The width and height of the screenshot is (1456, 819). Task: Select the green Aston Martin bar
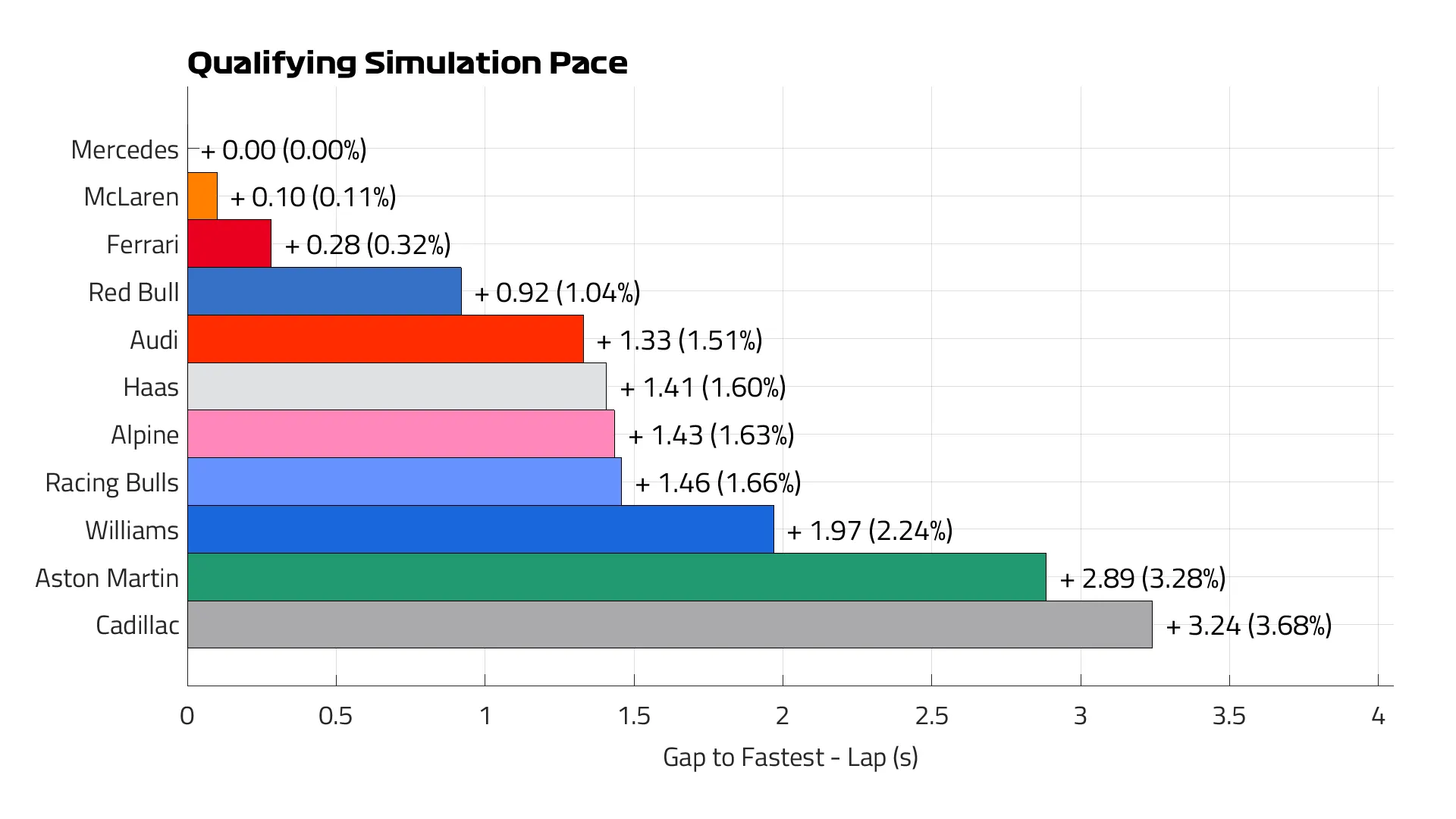617,577
